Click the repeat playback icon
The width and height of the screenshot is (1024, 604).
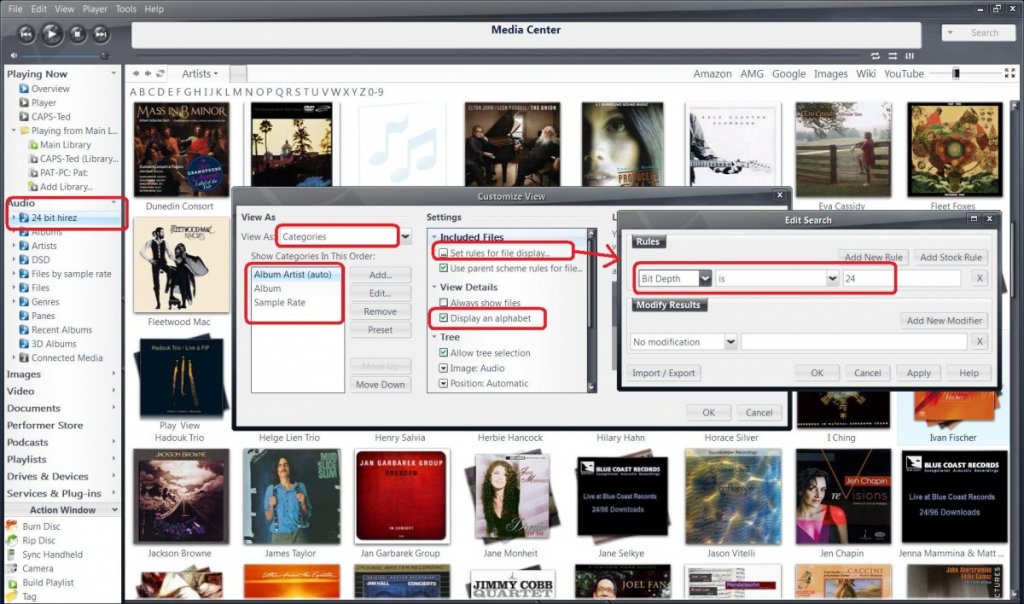(875, 56)
